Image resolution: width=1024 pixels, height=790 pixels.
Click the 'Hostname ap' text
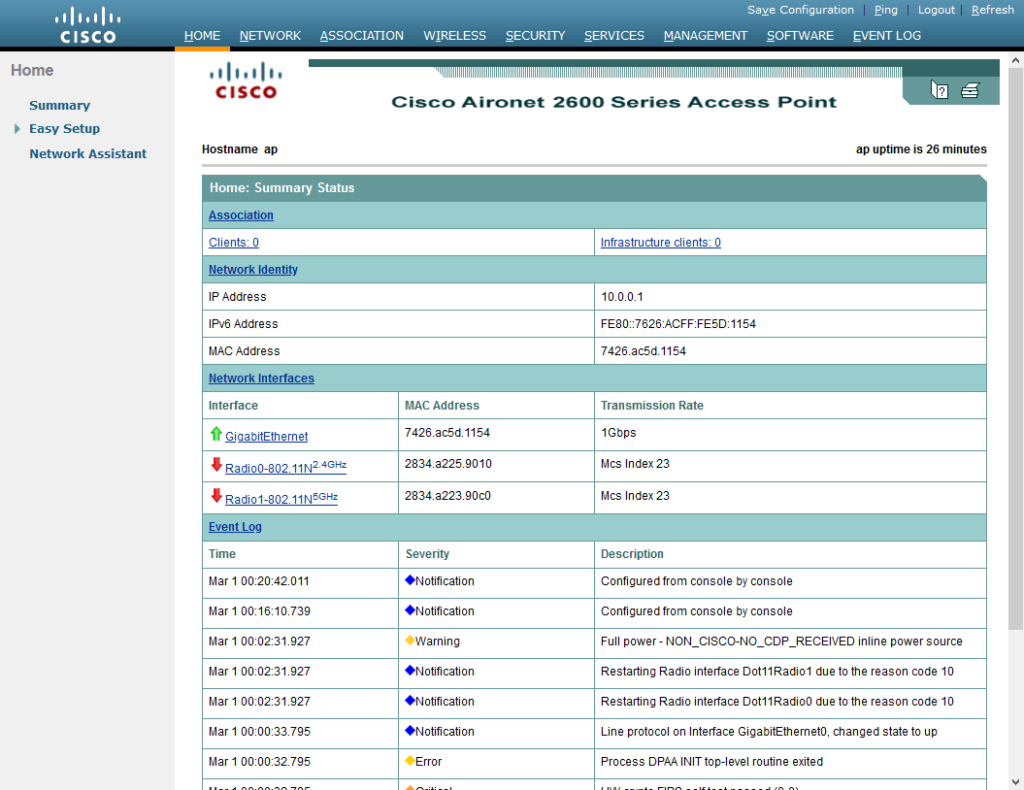pos(240,149)
